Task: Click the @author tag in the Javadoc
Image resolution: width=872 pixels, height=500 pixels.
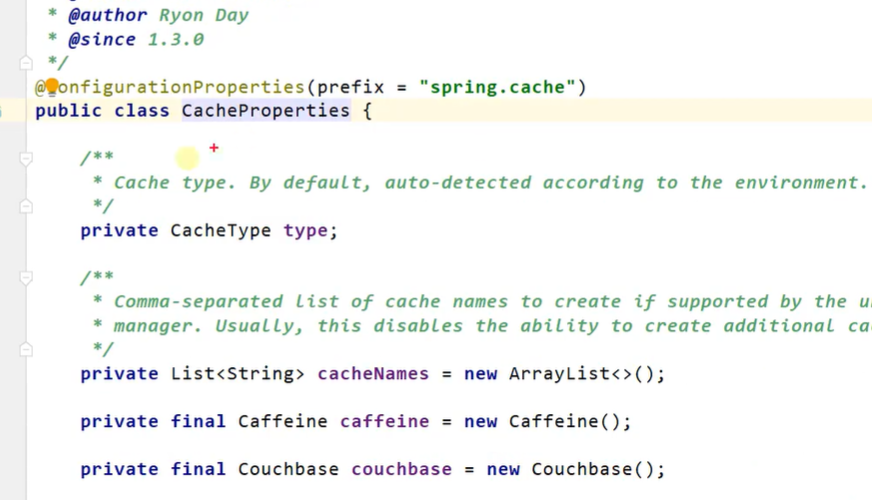Action: point(108,15)
